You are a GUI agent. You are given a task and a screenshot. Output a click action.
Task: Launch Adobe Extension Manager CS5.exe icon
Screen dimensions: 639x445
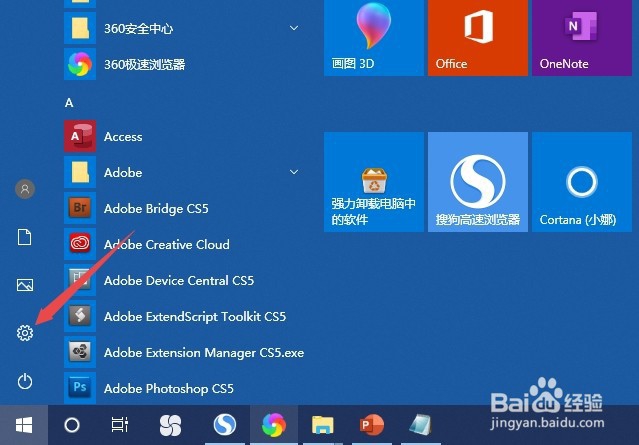[x=80, y=352]
